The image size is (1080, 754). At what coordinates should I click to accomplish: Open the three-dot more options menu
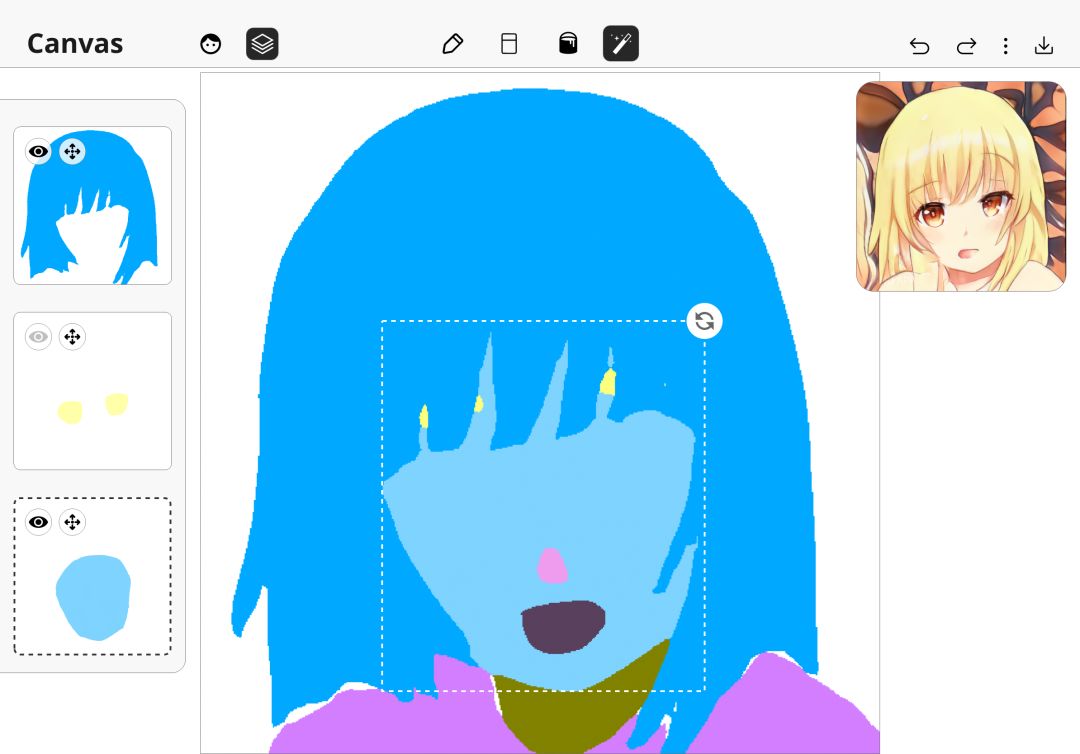click(1005, 46)
